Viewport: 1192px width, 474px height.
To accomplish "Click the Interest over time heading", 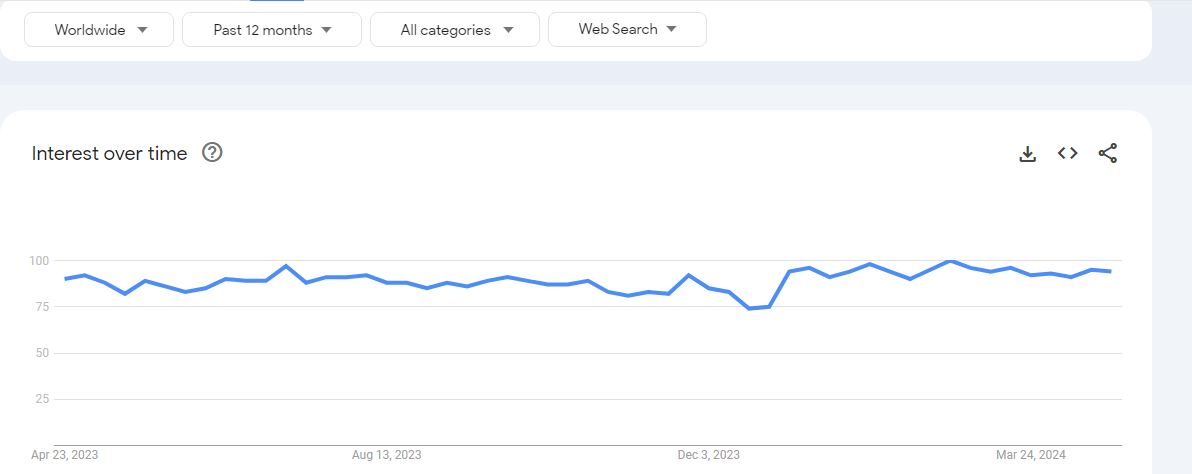I will click(109, 153).
